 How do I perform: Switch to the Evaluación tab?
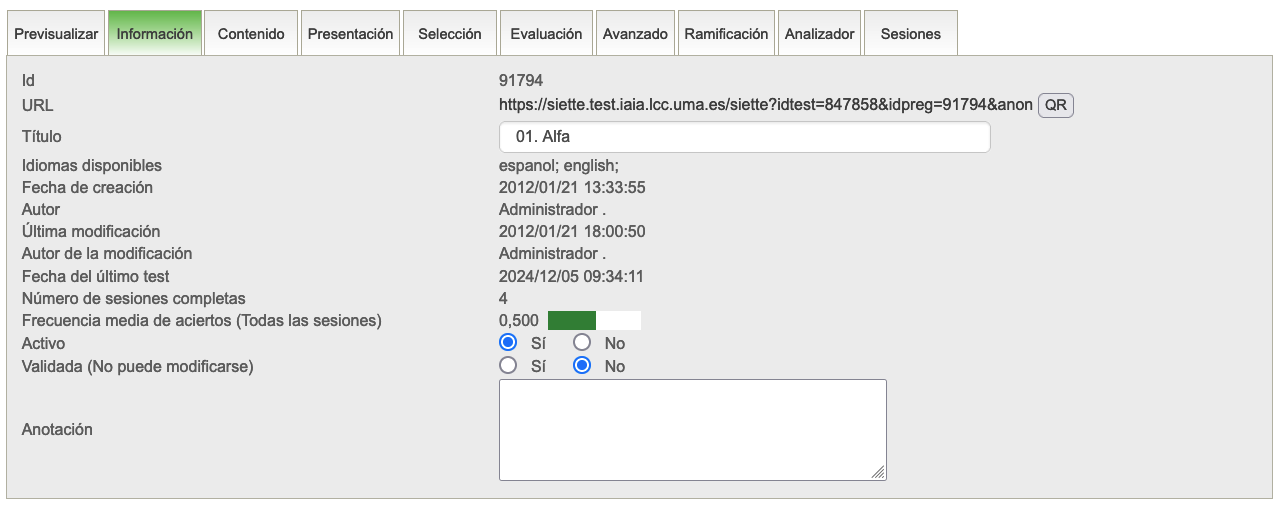545,34
